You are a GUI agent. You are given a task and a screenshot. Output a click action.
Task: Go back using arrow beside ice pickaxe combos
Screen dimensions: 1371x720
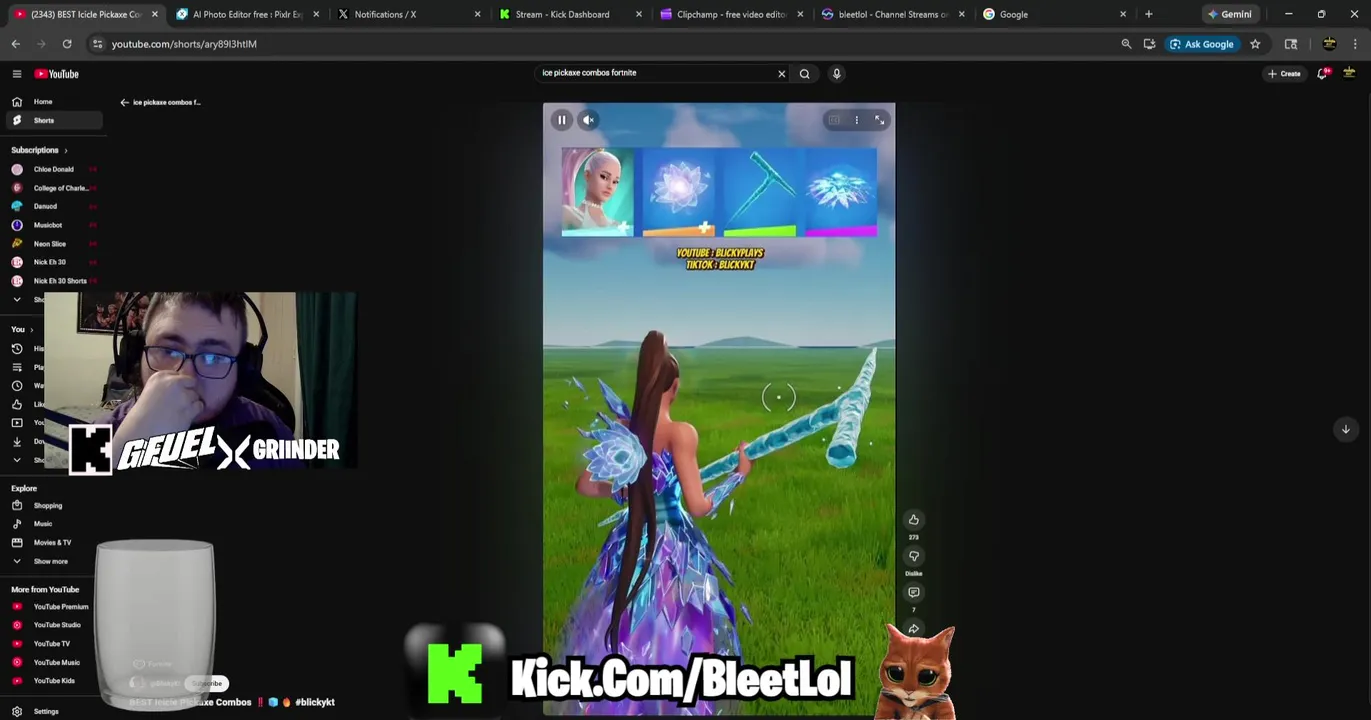(x=124, y=102)
